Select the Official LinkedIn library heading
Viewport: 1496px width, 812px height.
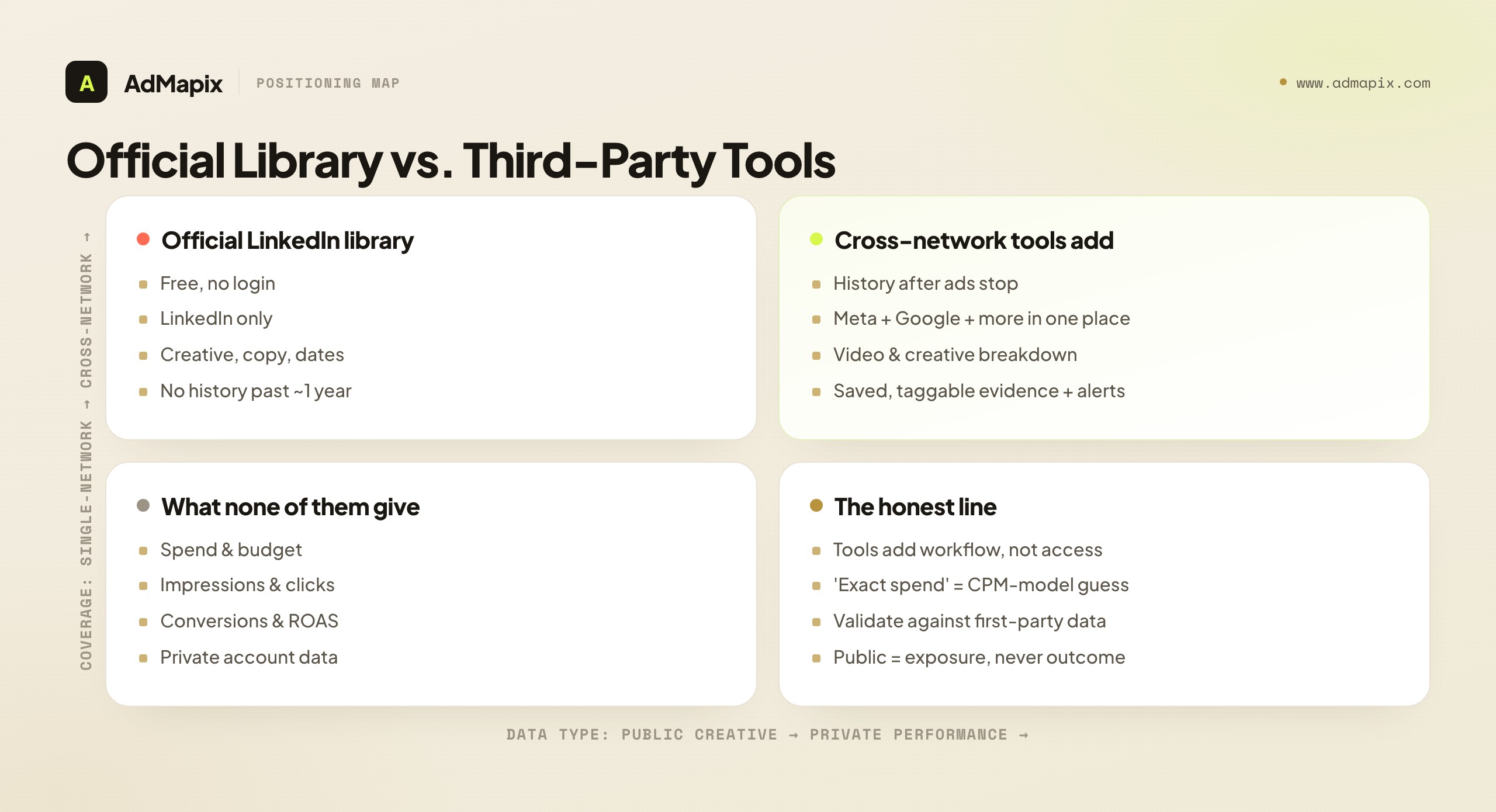[288, 241]
